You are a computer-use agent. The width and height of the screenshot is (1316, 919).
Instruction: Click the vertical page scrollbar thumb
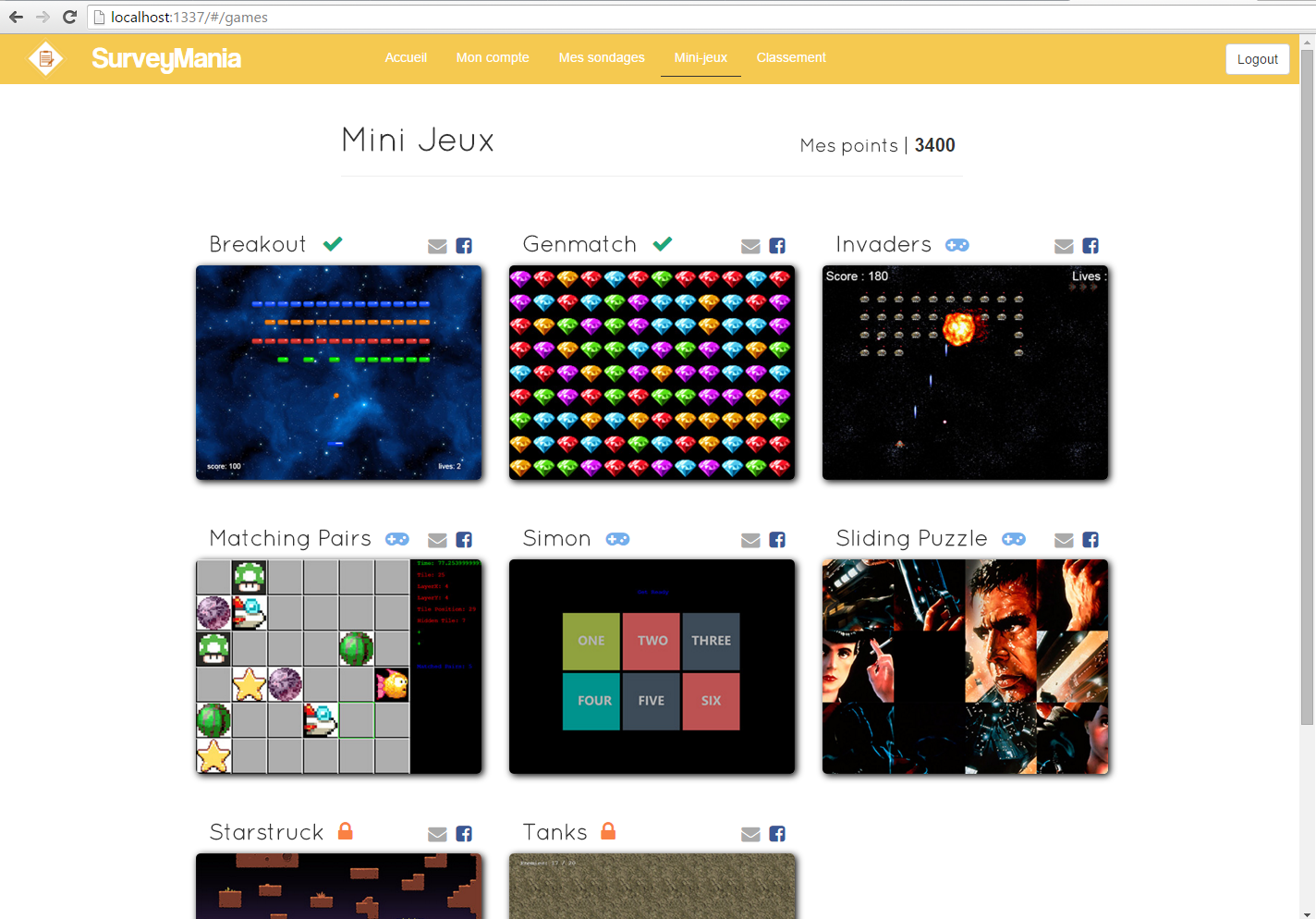(1307, 386)
